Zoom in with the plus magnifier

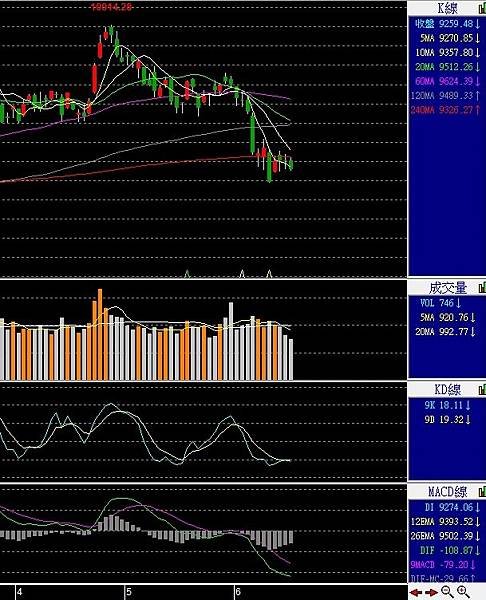(463, 592)
